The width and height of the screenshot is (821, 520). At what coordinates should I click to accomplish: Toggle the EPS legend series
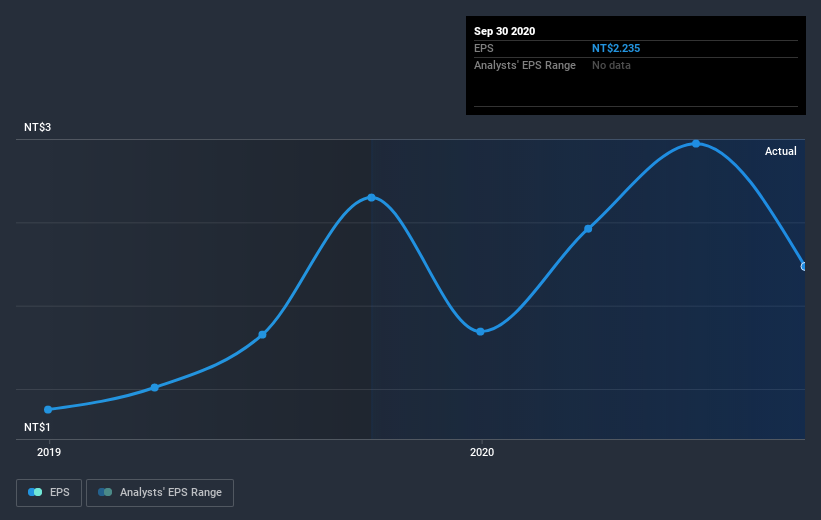(x=49, y=493)
